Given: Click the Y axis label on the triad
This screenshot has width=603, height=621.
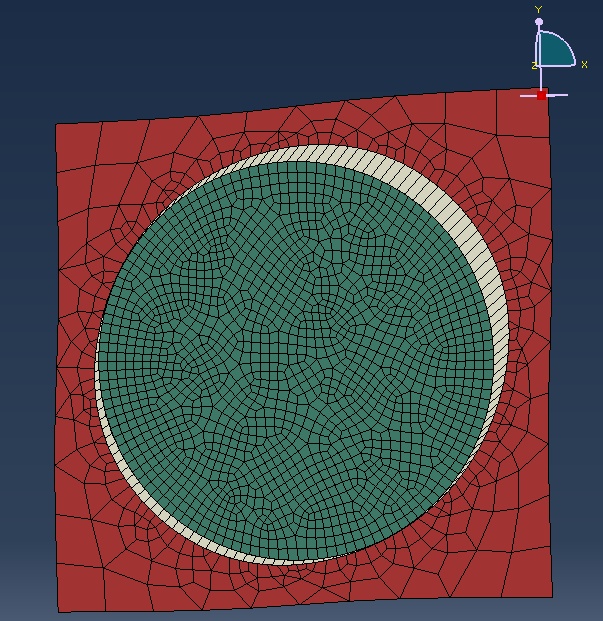Looking at the screenshot, I should point(538,9).
